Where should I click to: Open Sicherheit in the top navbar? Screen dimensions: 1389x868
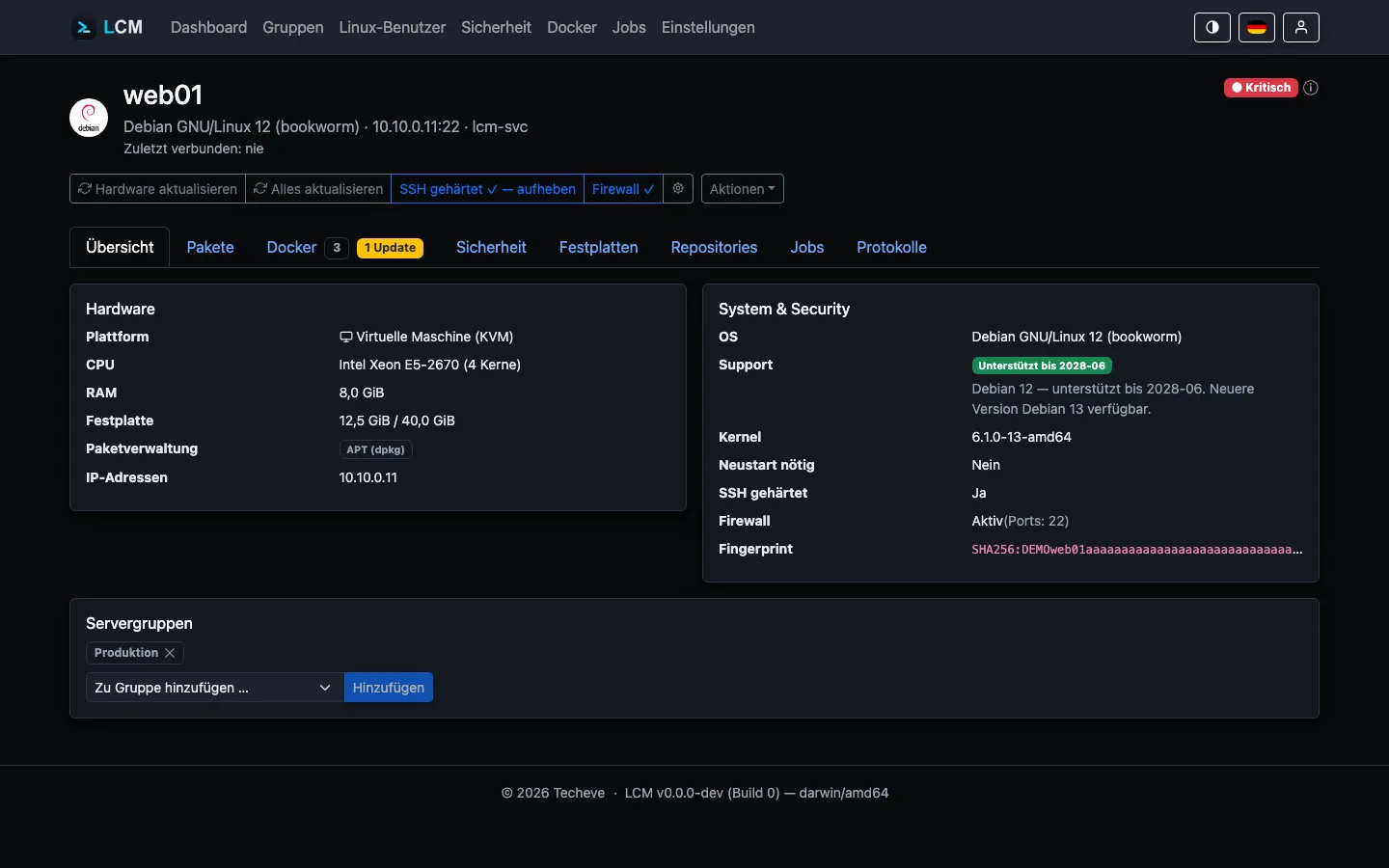point(496,27)
